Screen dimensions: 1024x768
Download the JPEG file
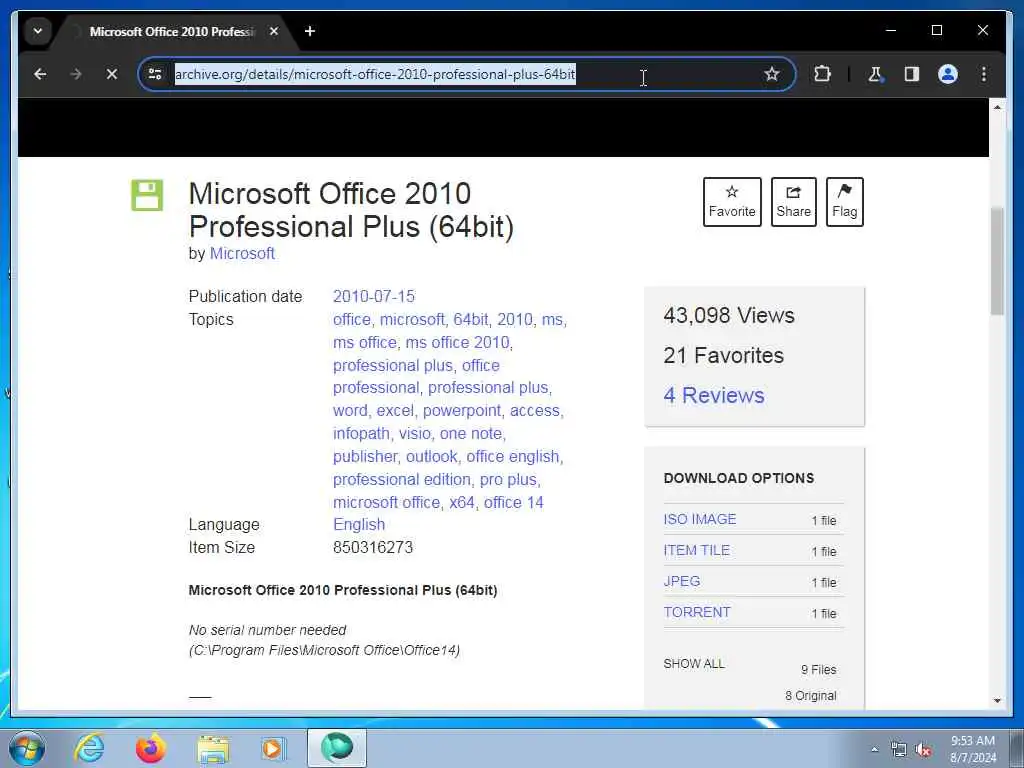click(682, 581)
